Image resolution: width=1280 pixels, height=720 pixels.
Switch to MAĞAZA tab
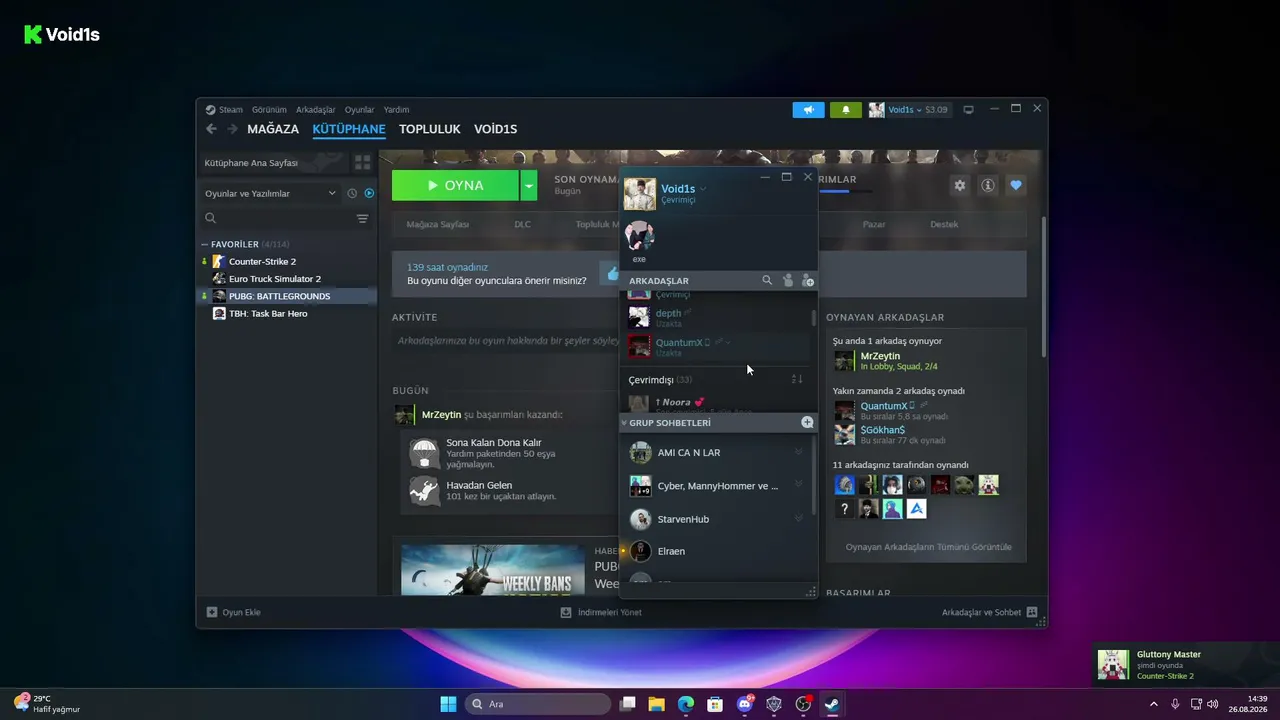pyautogui.click(x=273, y=129)
